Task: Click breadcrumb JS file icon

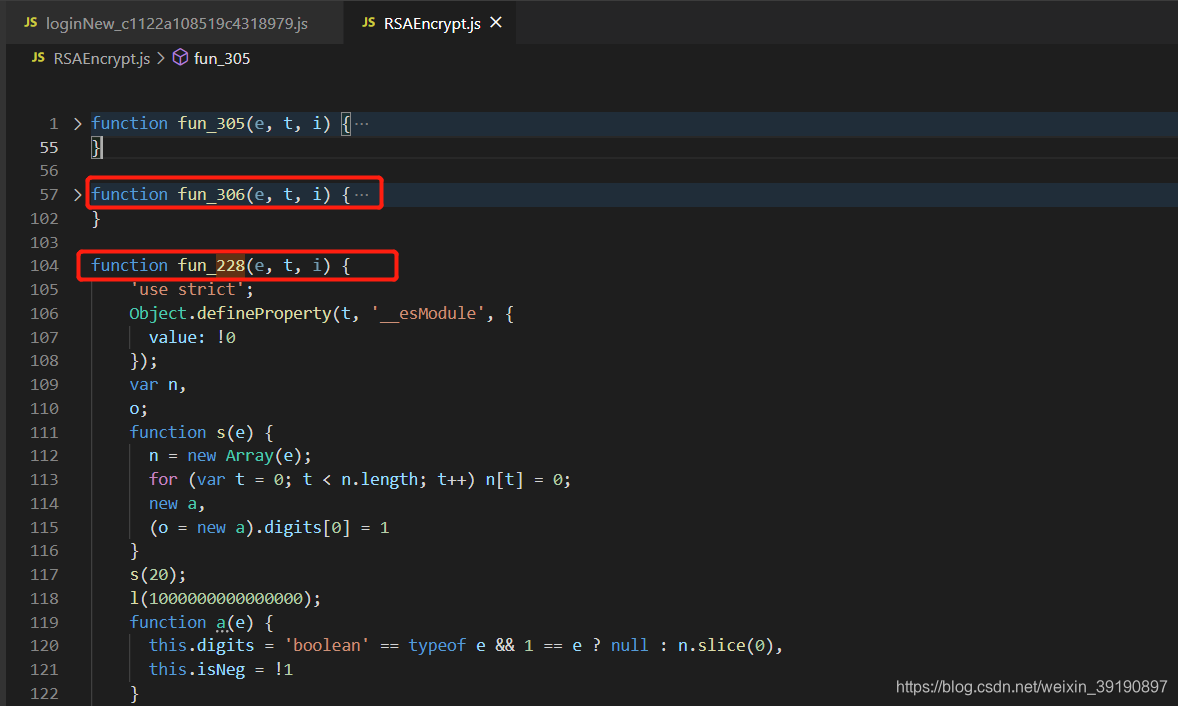Action: click(x=38, y=57)
